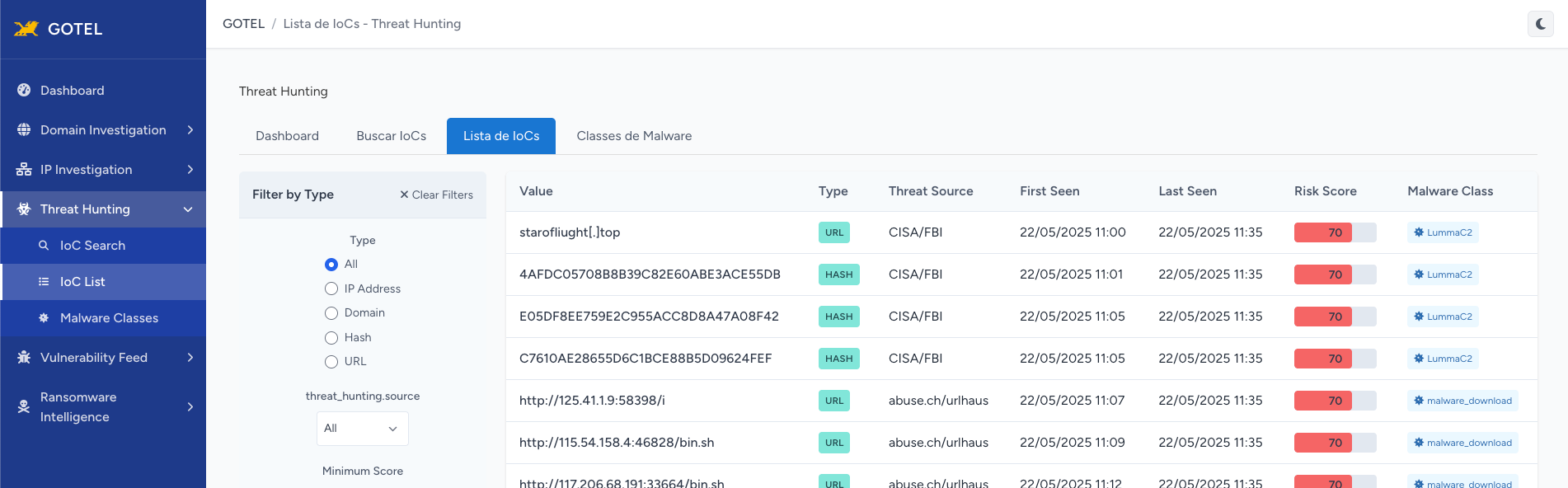Collapse Threat Hunting submenu chevron
The image size is (1568, 488).
pos(188,209)
